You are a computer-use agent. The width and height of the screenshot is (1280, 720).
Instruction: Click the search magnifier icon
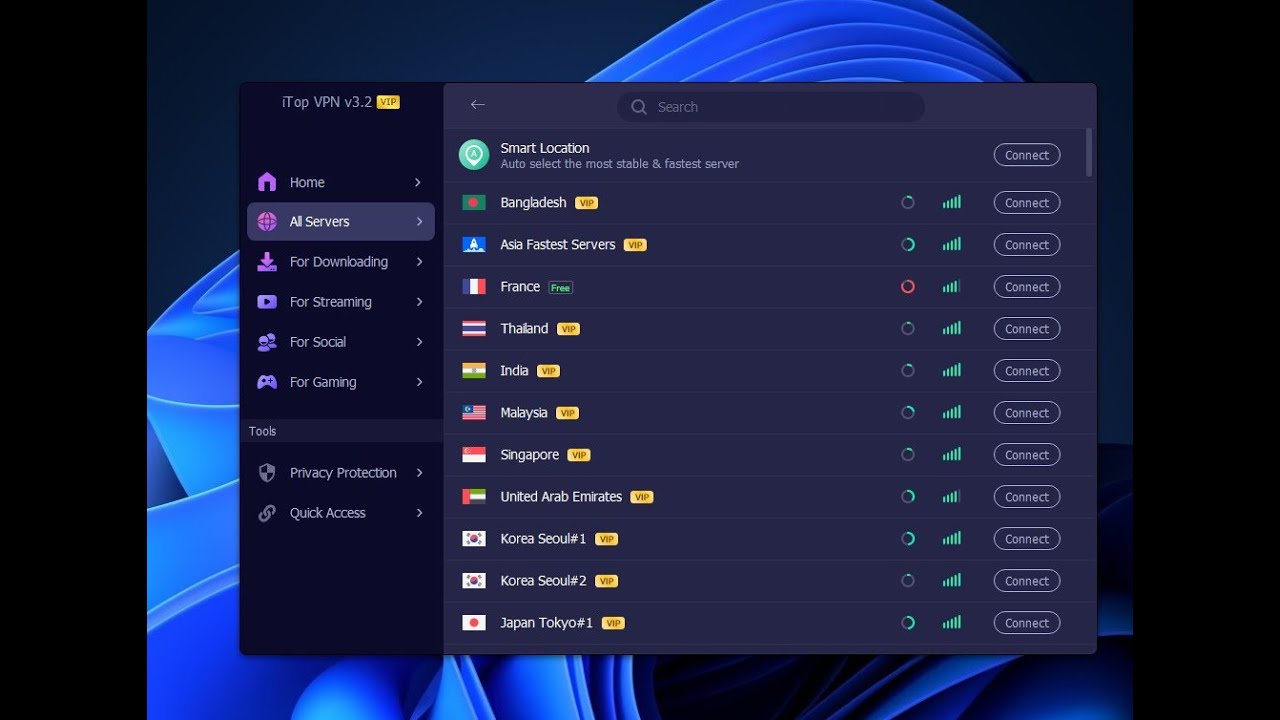pos(639,107)
